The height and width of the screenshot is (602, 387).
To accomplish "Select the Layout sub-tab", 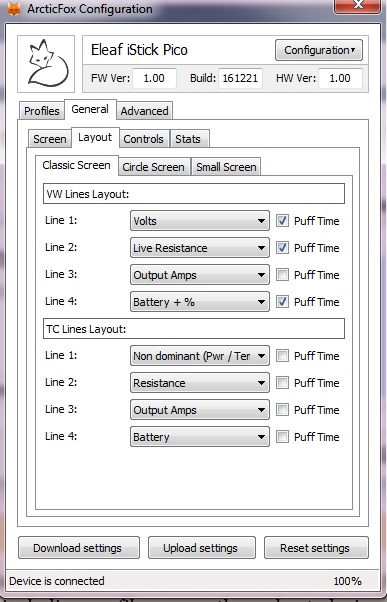I will coord(95,137).
